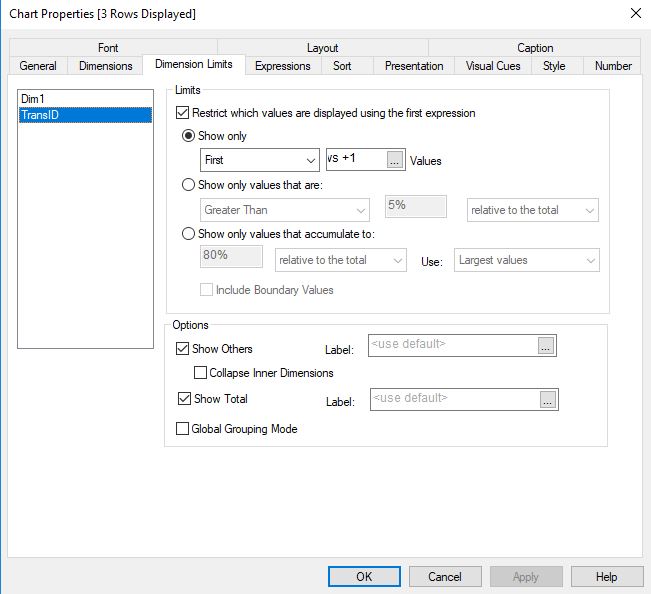Select 'Show only values that are' radio
Viewport: 651px width, 594px height.
tap(189, 185)
